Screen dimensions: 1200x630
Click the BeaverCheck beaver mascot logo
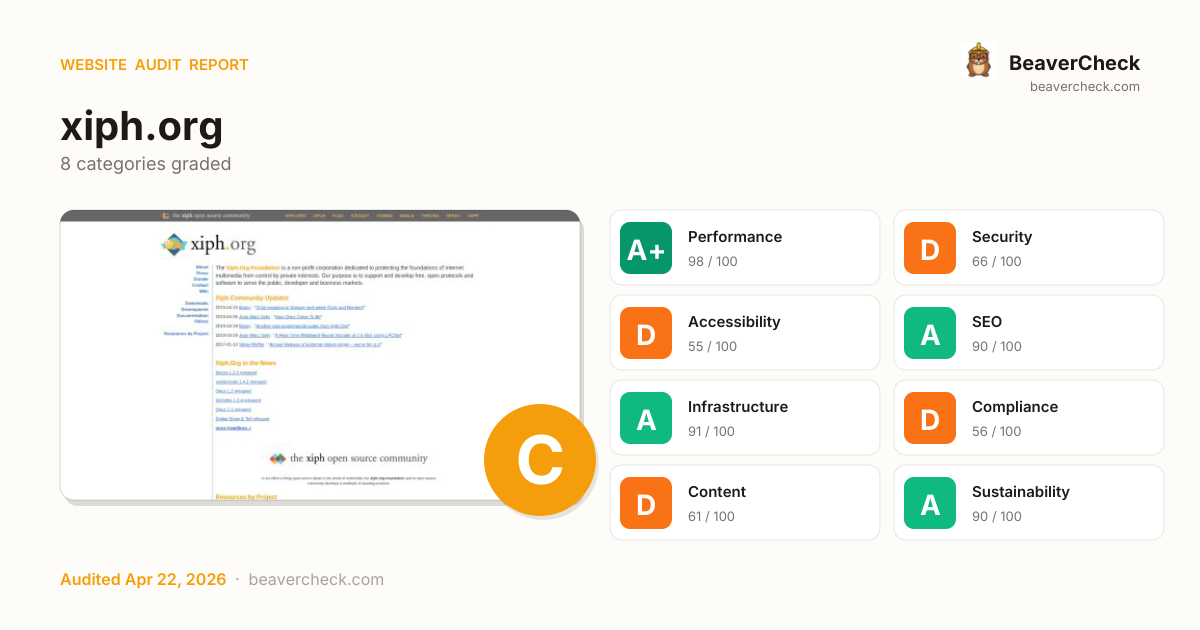coord(978,61)
